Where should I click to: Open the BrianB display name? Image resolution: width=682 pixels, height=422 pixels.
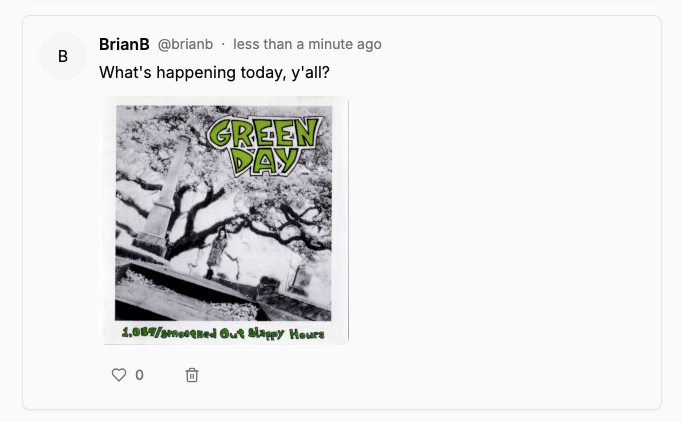point(124,44)
